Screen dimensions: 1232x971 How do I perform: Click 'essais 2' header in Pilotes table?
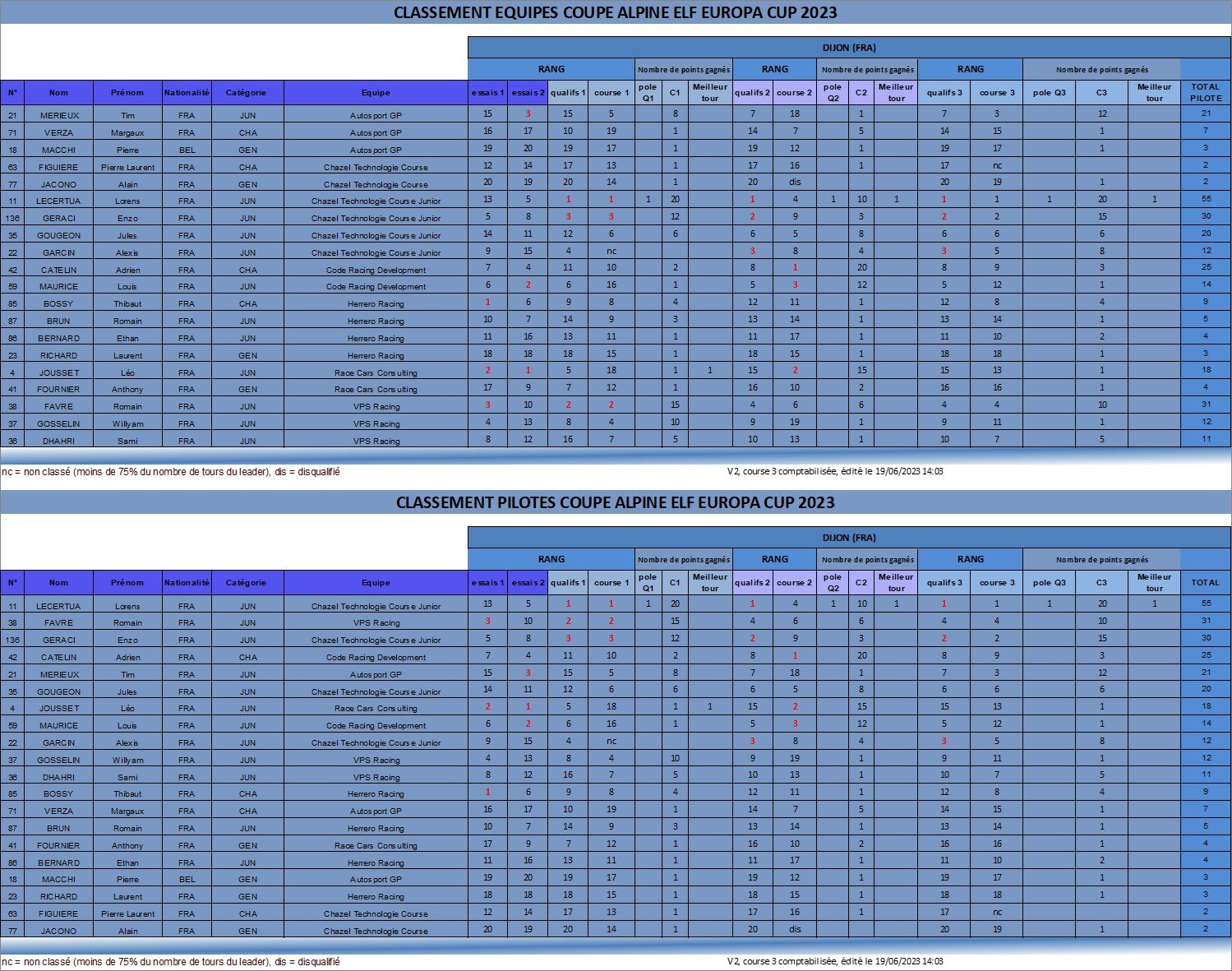pyautogui.click(x=528, y=582)
